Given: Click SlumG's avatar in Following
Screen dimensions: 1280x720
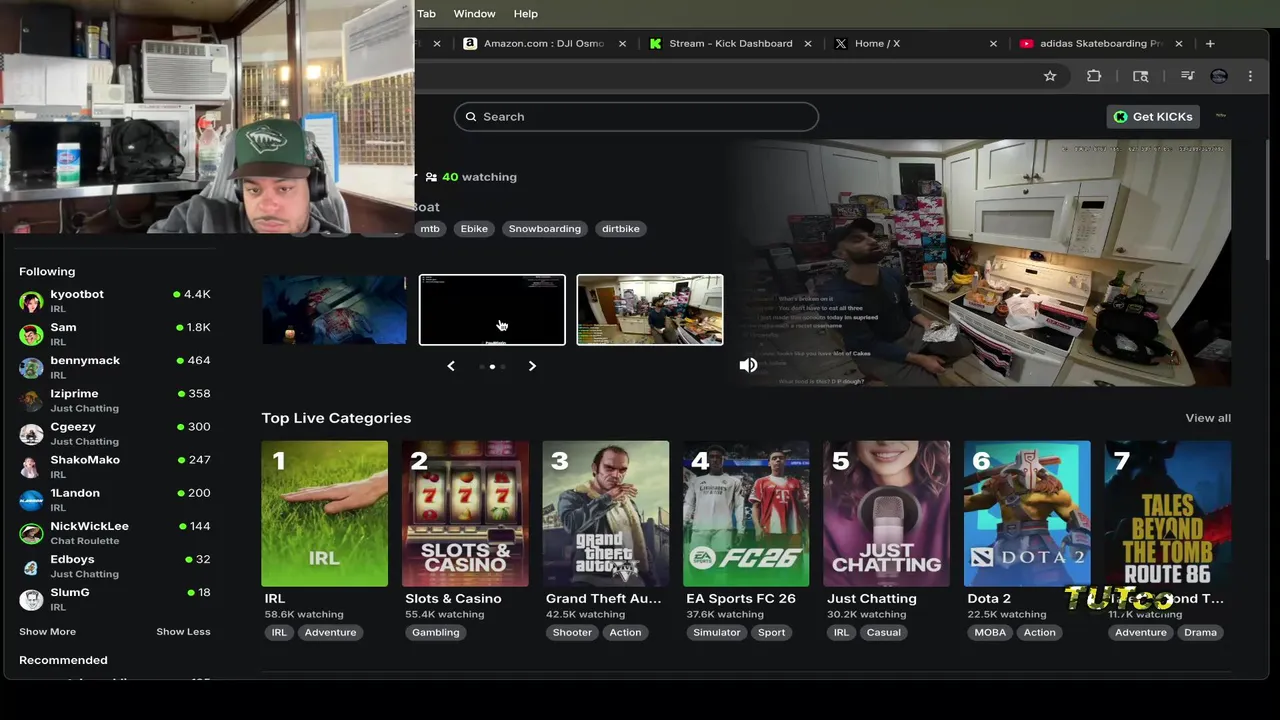Looking at the screenshot, I should click(31, 599).
